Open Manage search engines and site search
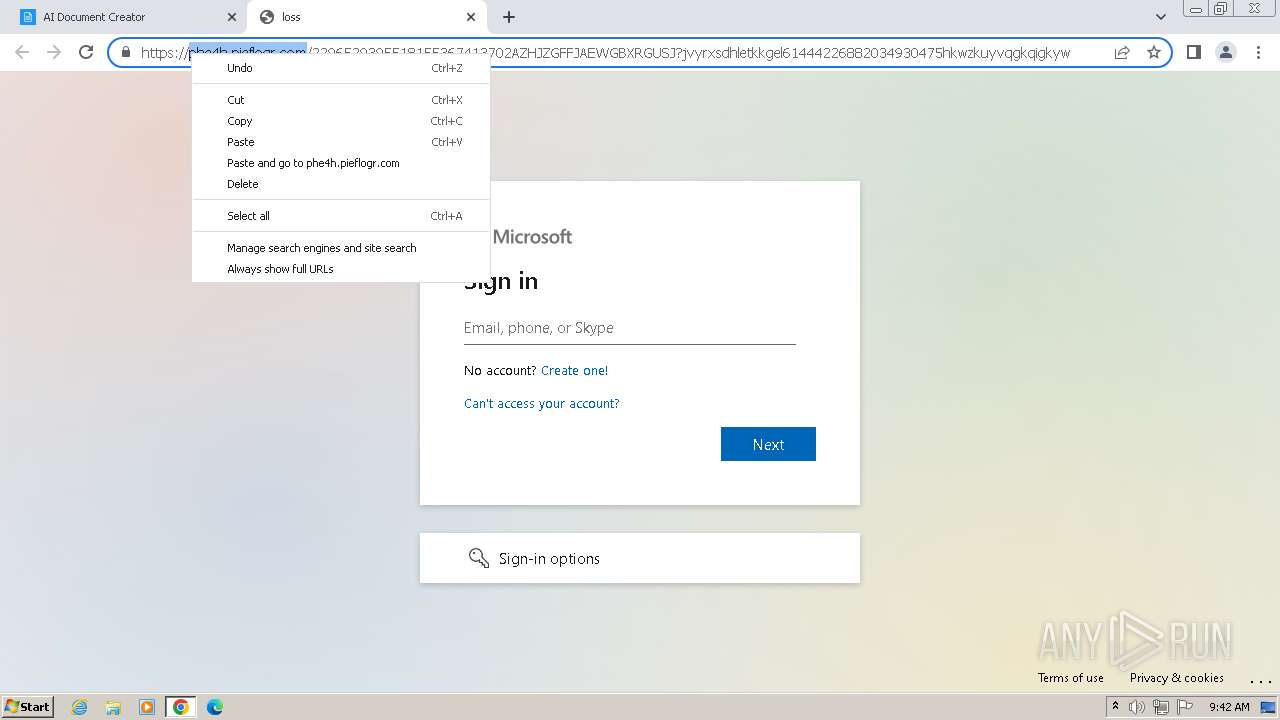 [341, 248]
